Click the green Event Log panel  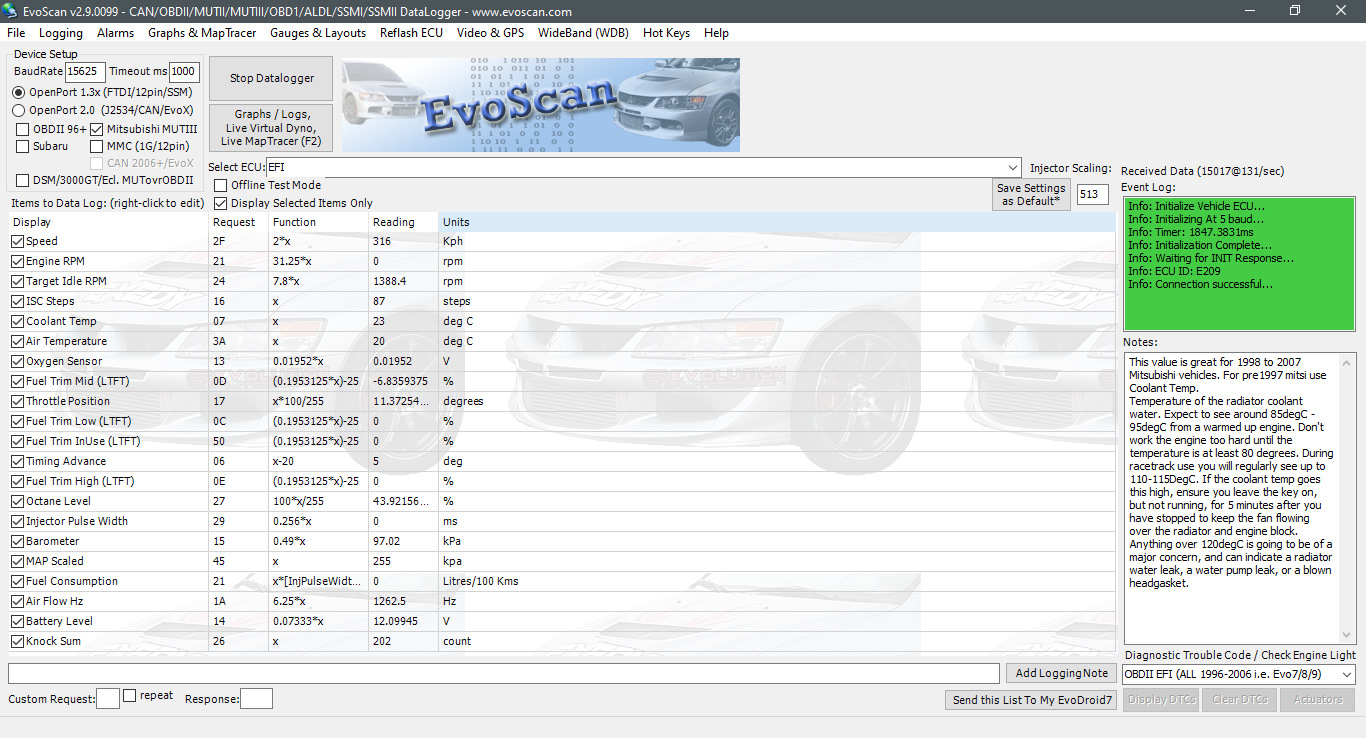pyautogui.click(x=1240, y=263)
